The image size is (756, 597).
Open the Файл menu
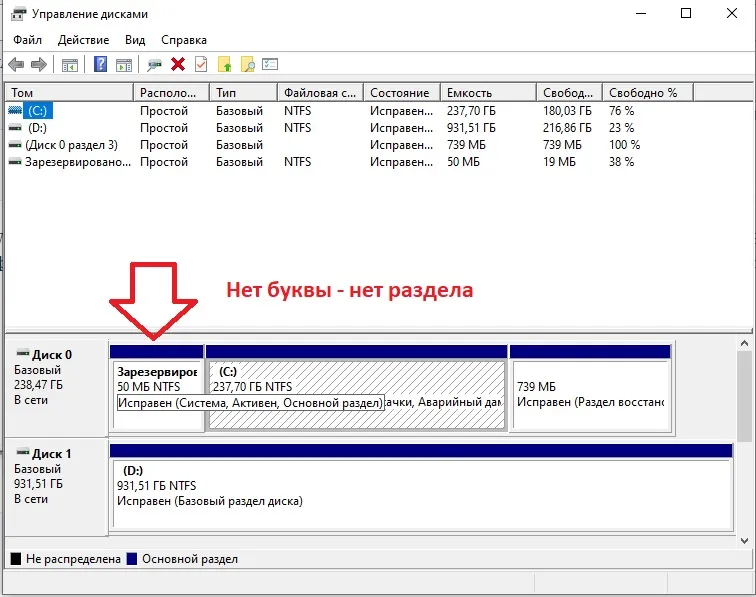27,40
